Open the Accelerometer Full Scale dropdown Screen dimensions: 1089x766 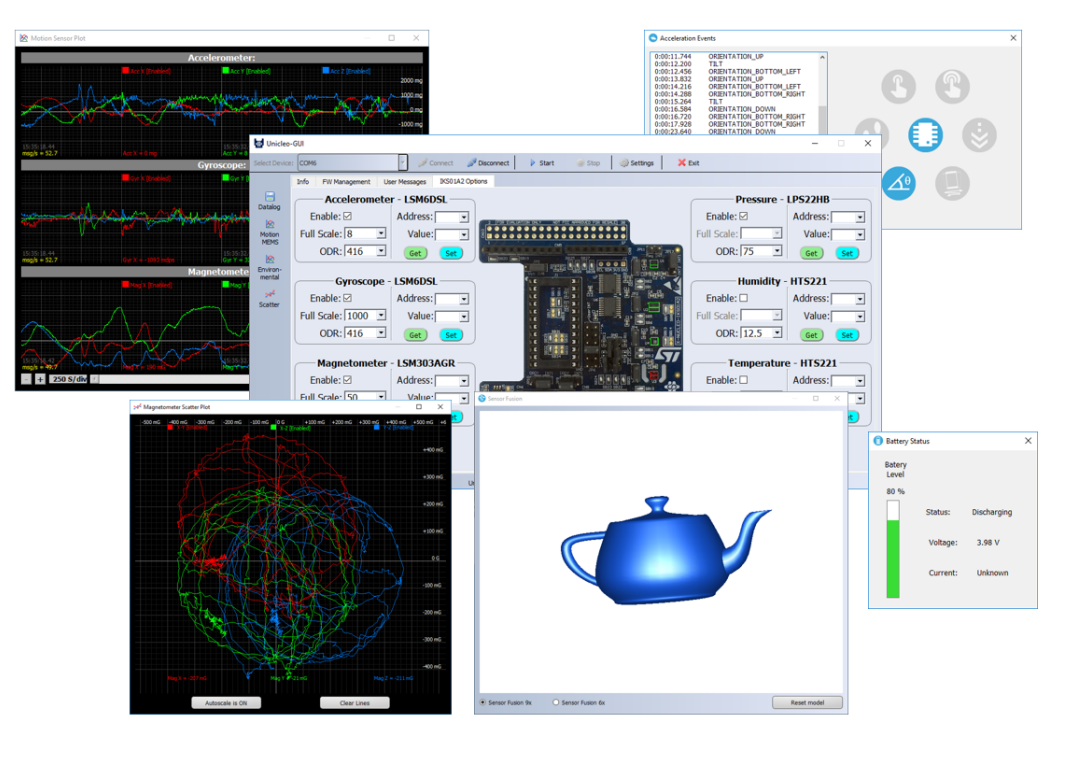(x=380, y=233)
